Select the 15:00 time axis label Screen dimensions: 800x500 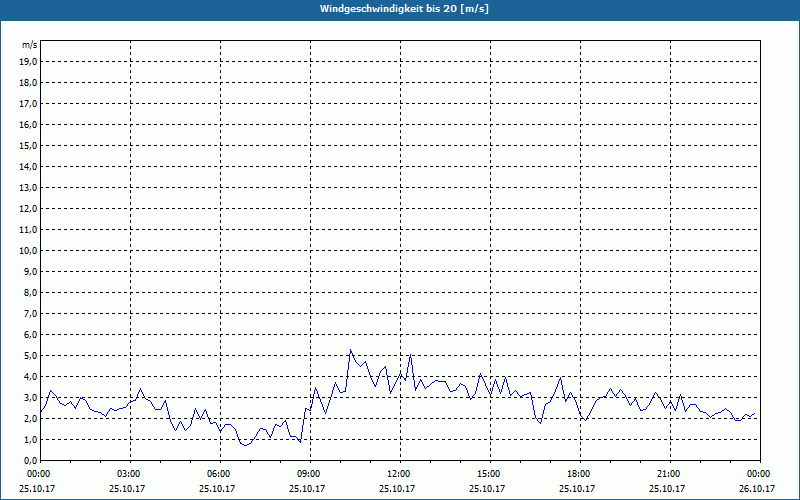[x=490, y=474]
